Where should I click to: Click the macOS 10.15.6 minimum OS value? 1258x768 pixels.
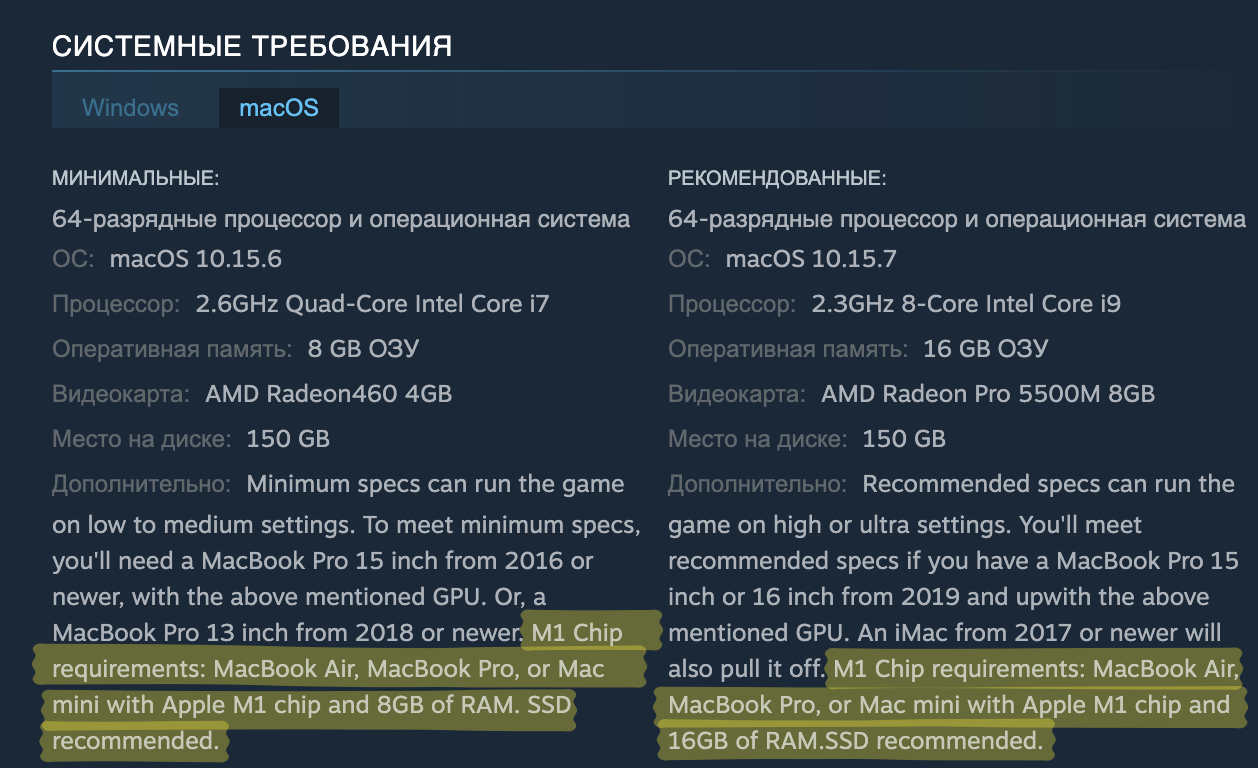pyautogui.click(x=196, y=260)
